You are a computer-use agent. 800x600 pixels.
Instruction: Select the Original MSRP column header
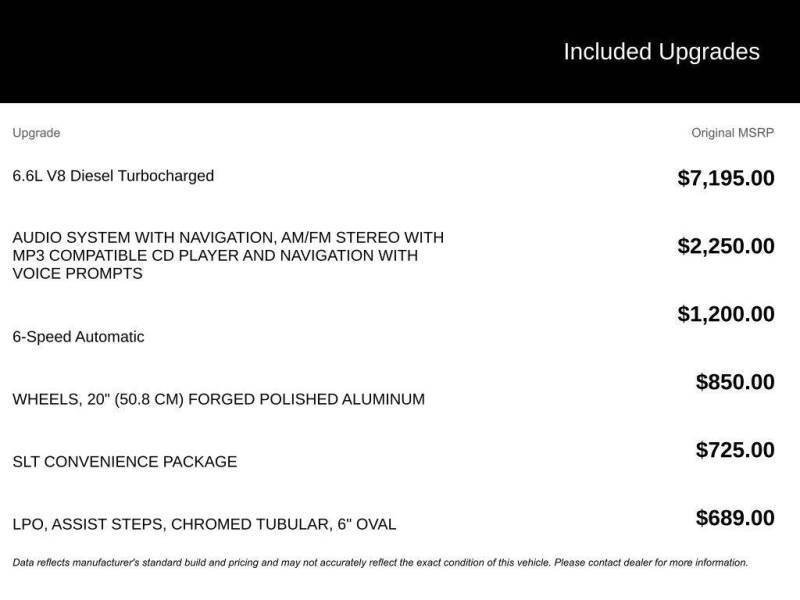732,133
